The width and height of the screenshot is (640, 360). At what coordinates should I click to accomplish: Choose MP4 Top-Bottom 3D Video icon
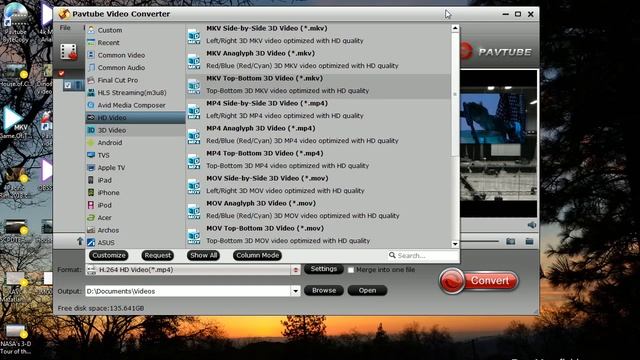tap(194, 161)
